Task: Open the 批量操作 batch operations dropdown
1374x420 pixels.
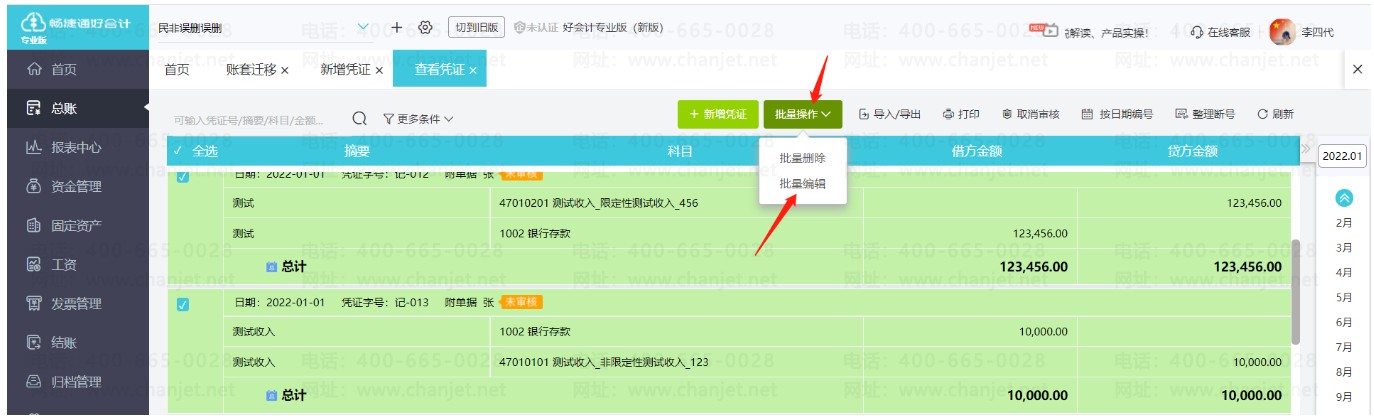Action: click(x=803, y=114)
